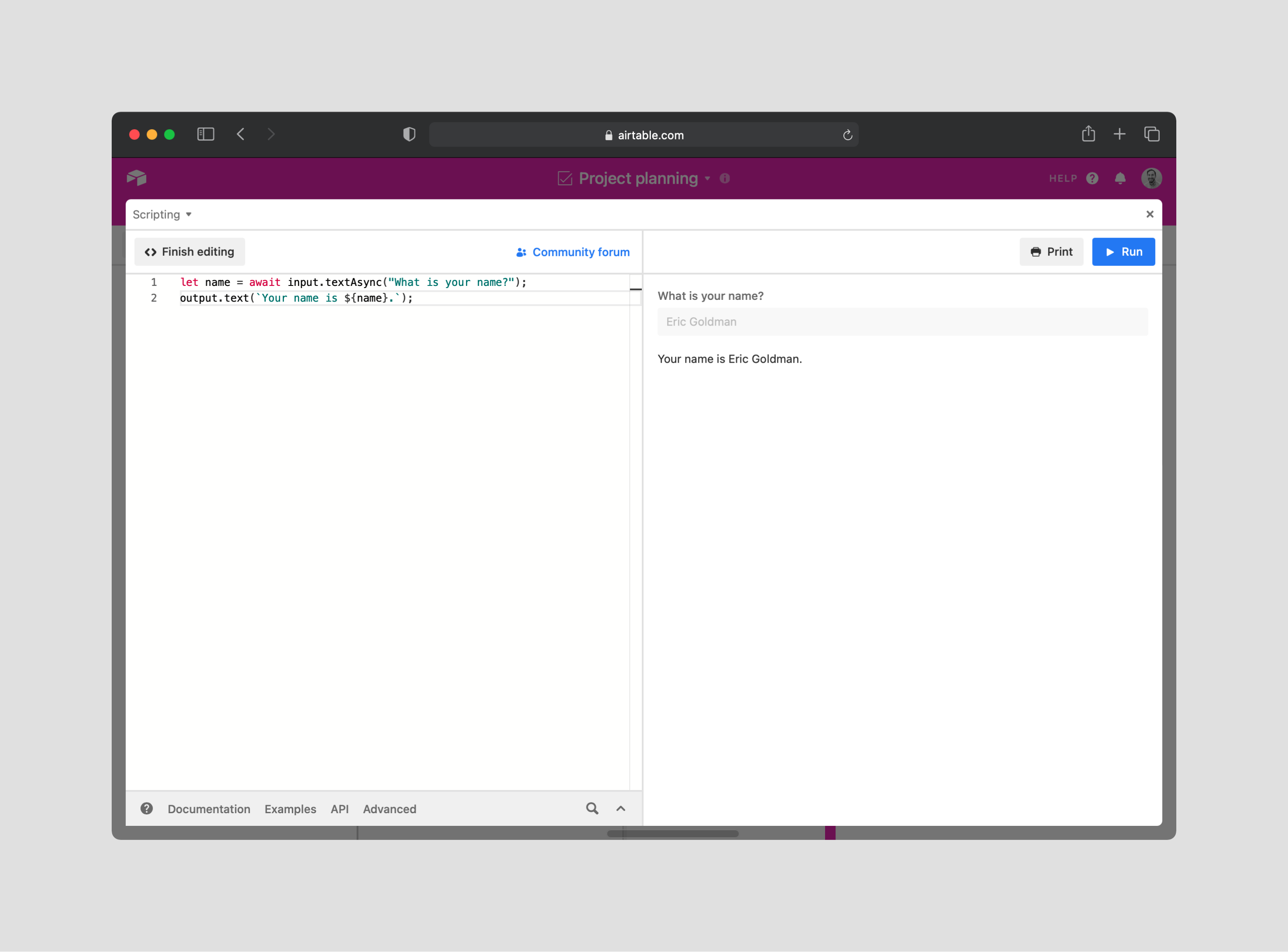Click the name input field
Image resolution: width=1288 pixels, height=952 pixels.
pos(902,322)
